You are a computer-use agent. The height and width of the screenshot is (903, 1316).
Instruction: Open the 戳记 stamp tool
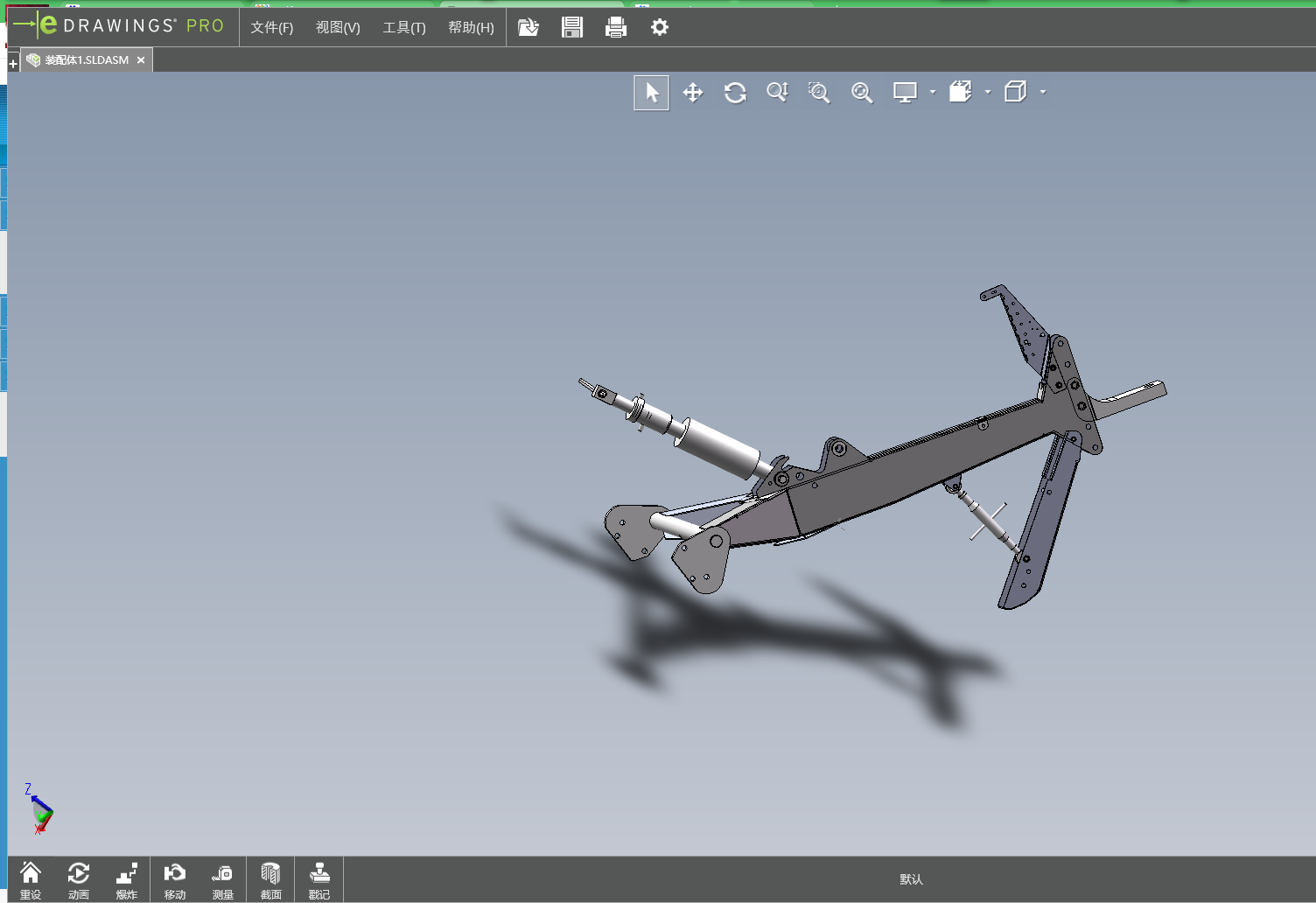coord(319,879)
